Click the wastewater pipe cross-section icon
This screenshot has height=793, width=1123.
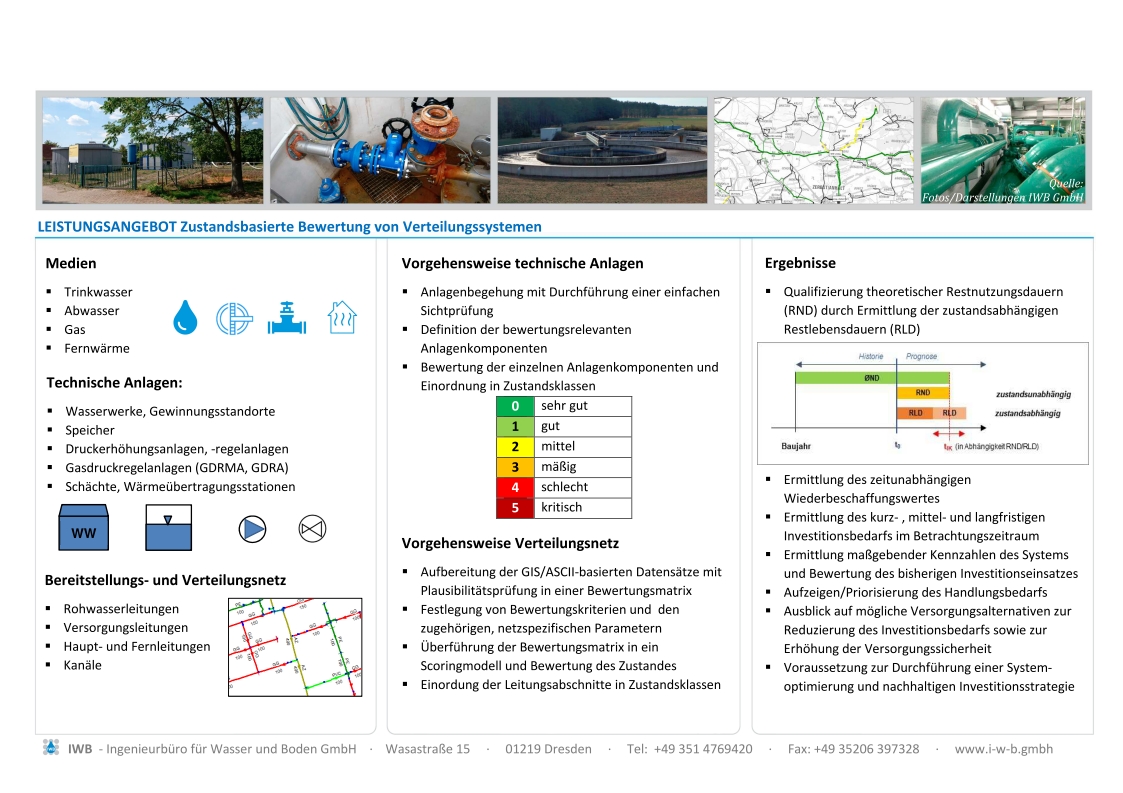tap(236, 317)
